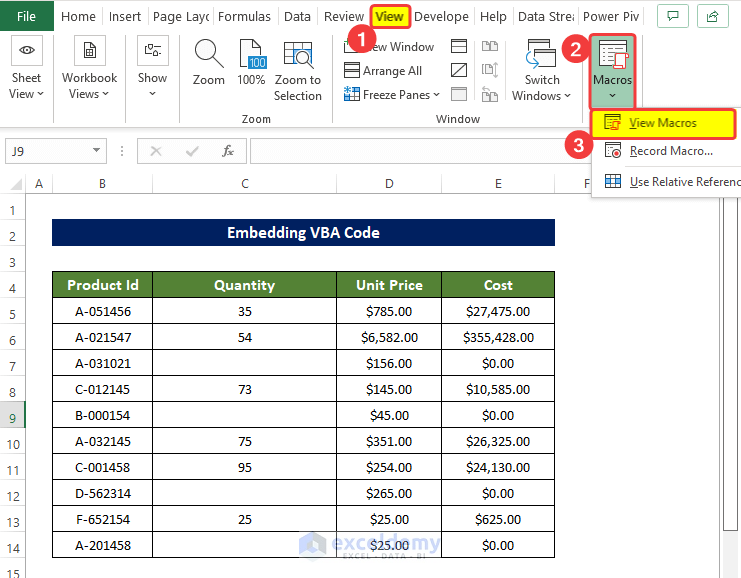Select column D header
Screen dimensions: 741x578
[389, 184]
